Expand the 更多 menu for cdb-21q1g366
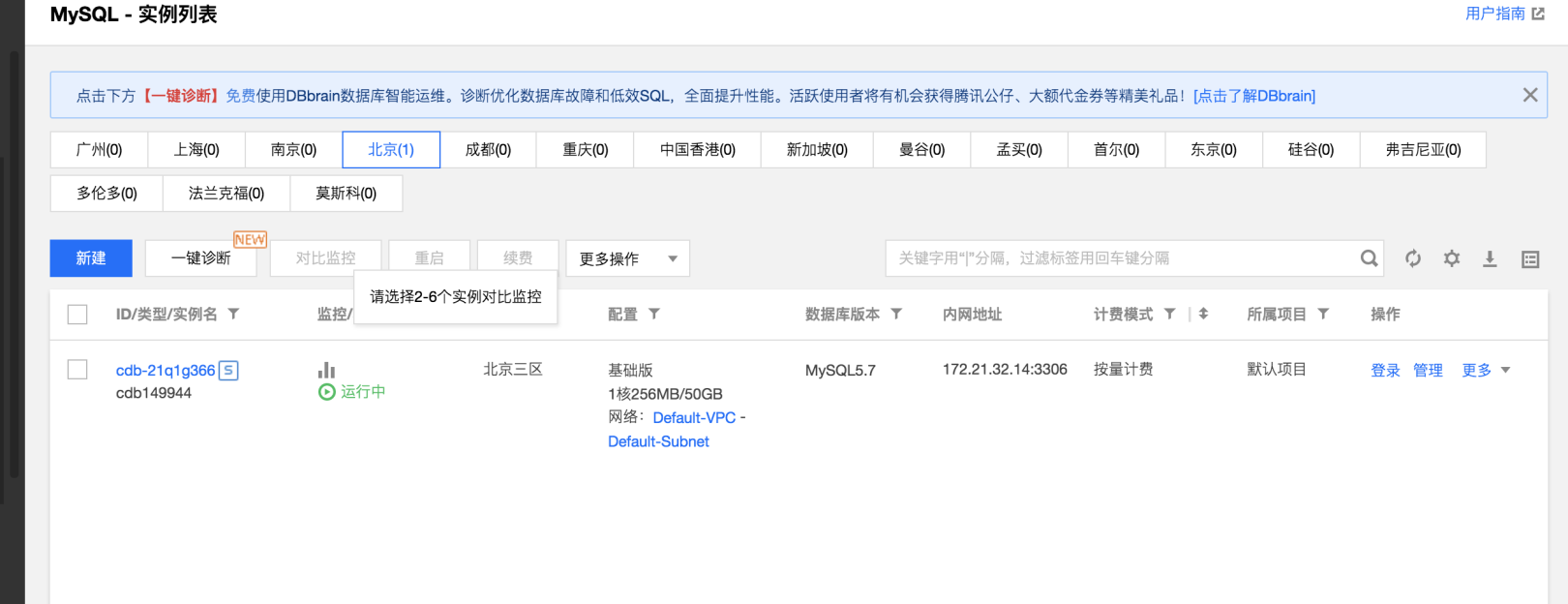 (1486, 370)
